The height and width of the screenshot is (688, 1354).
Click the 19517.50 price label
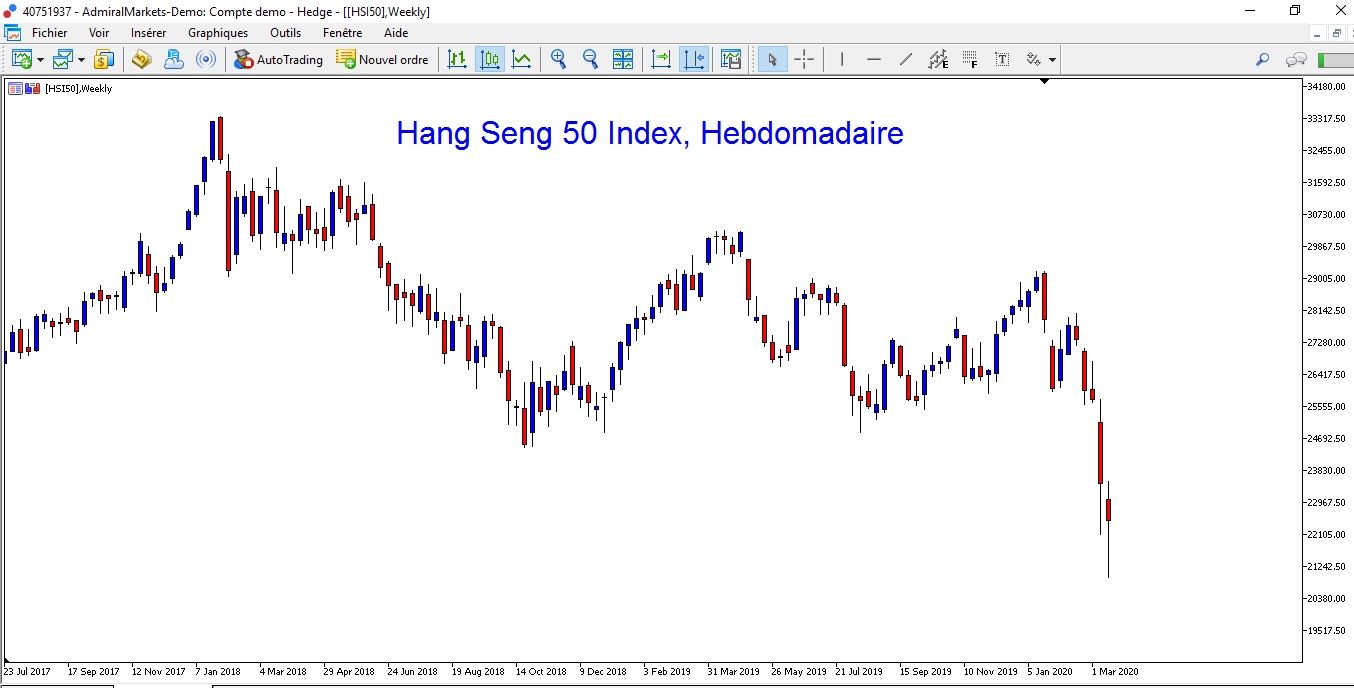coord(1327,630)
